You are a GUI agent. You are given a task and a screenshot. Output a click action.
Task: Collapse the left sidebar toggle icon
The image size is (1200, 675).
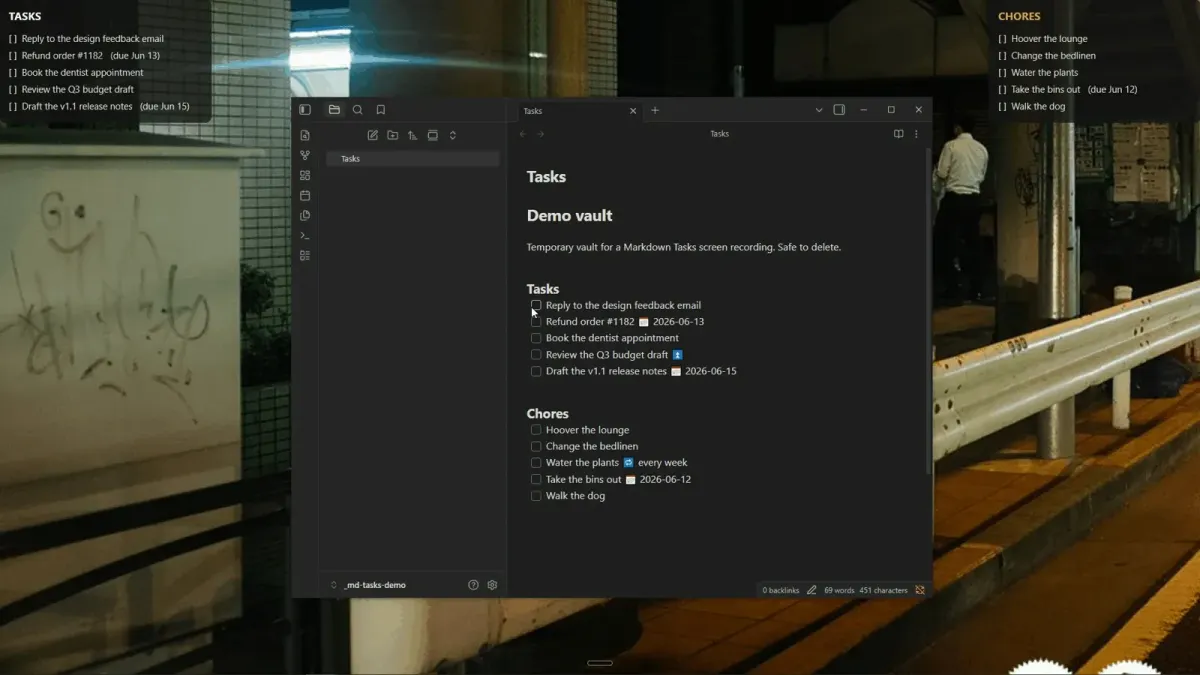coord(305,110)
